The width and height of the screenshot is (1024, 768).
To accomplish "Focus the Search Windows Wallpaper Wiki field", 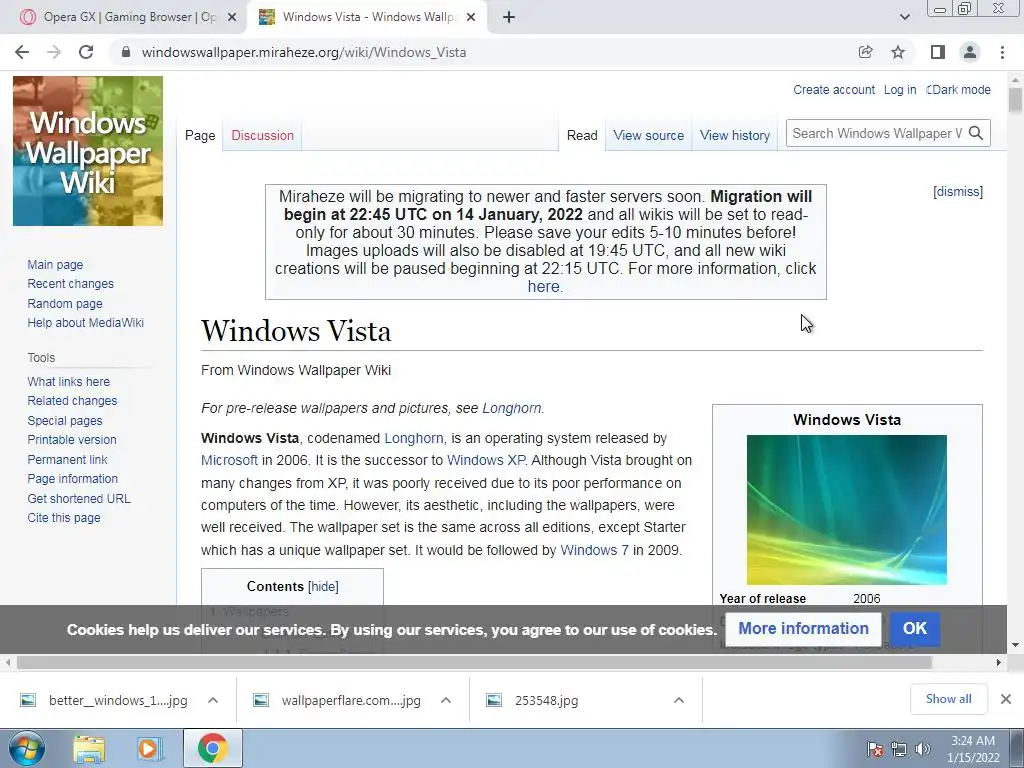I will pos(876,133).
